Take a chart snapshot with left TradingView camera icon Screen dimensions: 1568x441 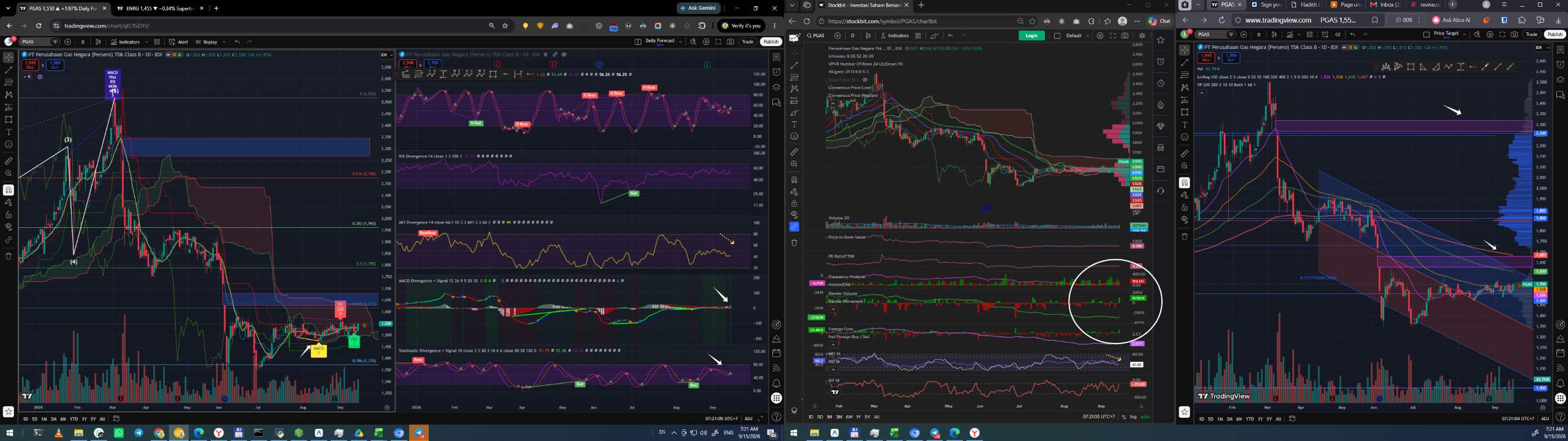point(731,42)
